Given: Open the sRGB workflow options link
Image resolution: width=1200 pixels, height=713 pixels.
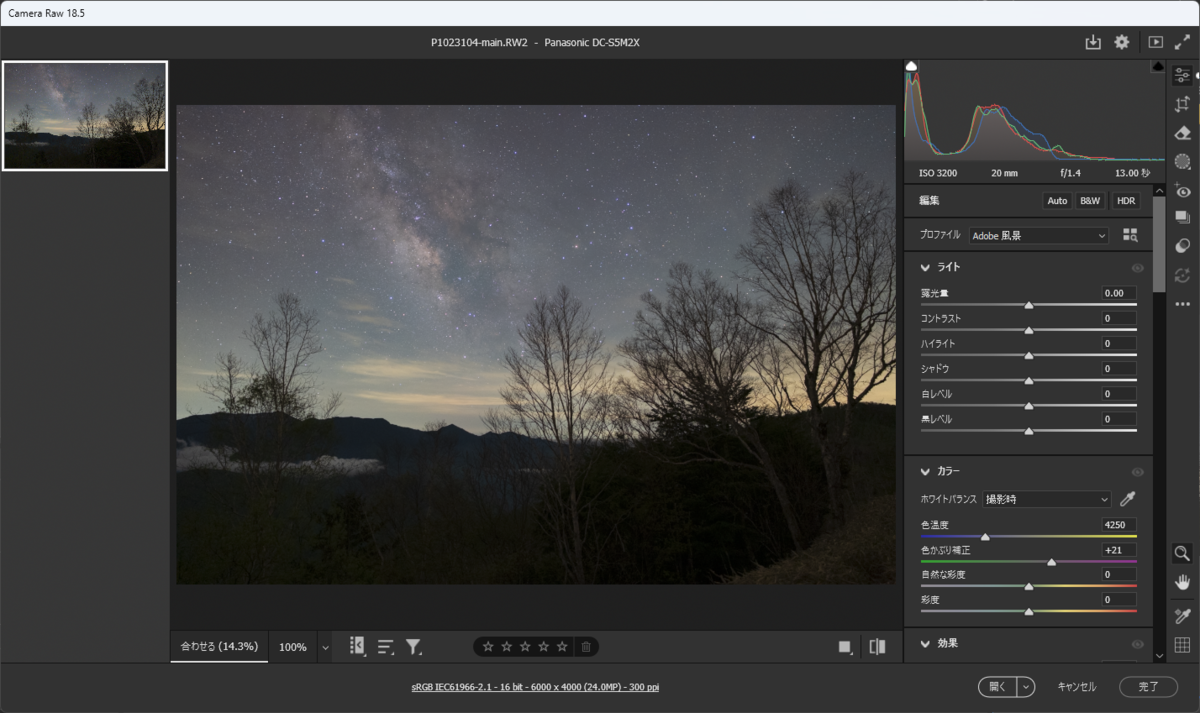Looking at the screenshot, I should tap(535, 687).
